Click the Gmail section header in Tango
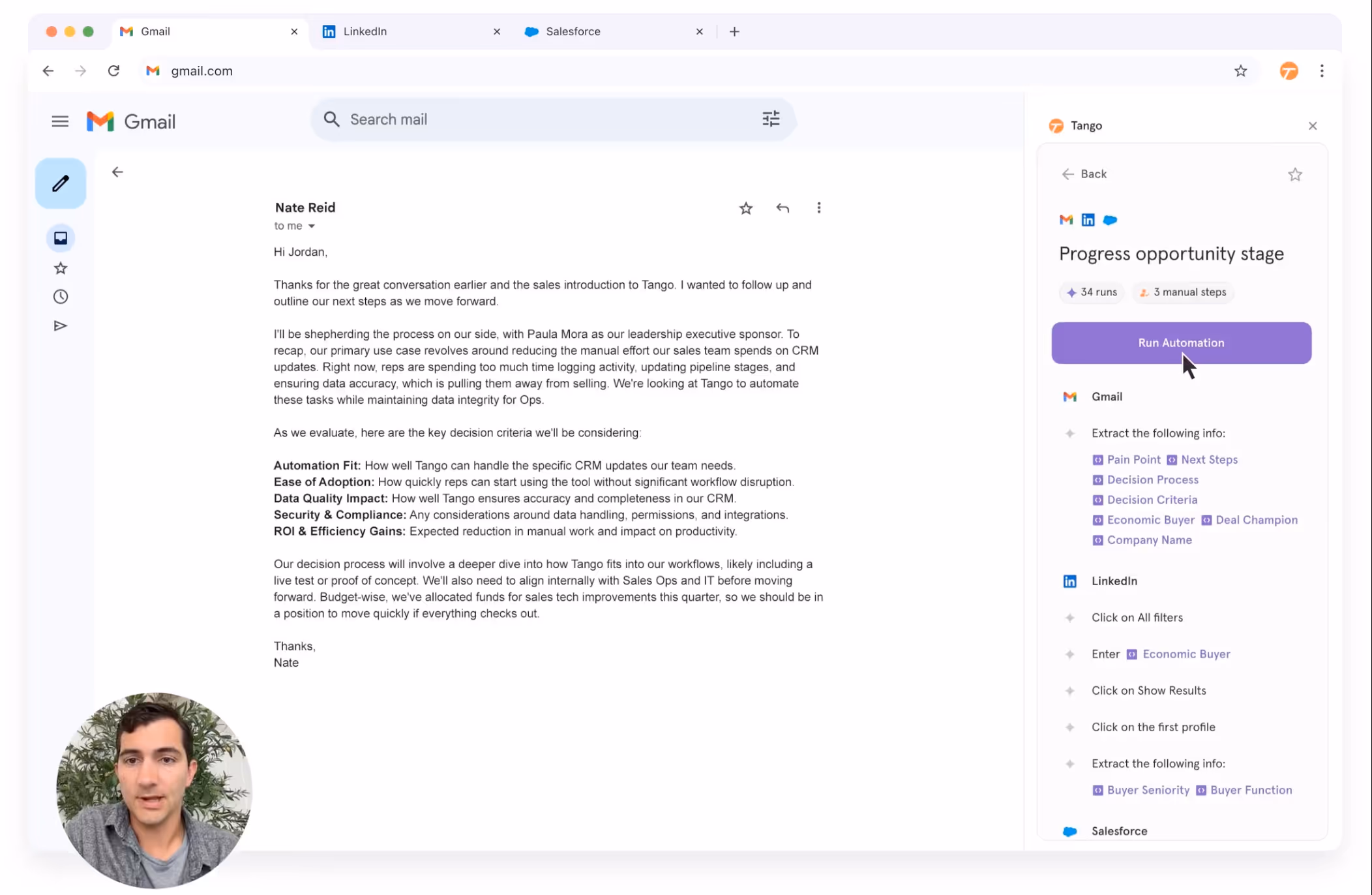 [1107, 397]
